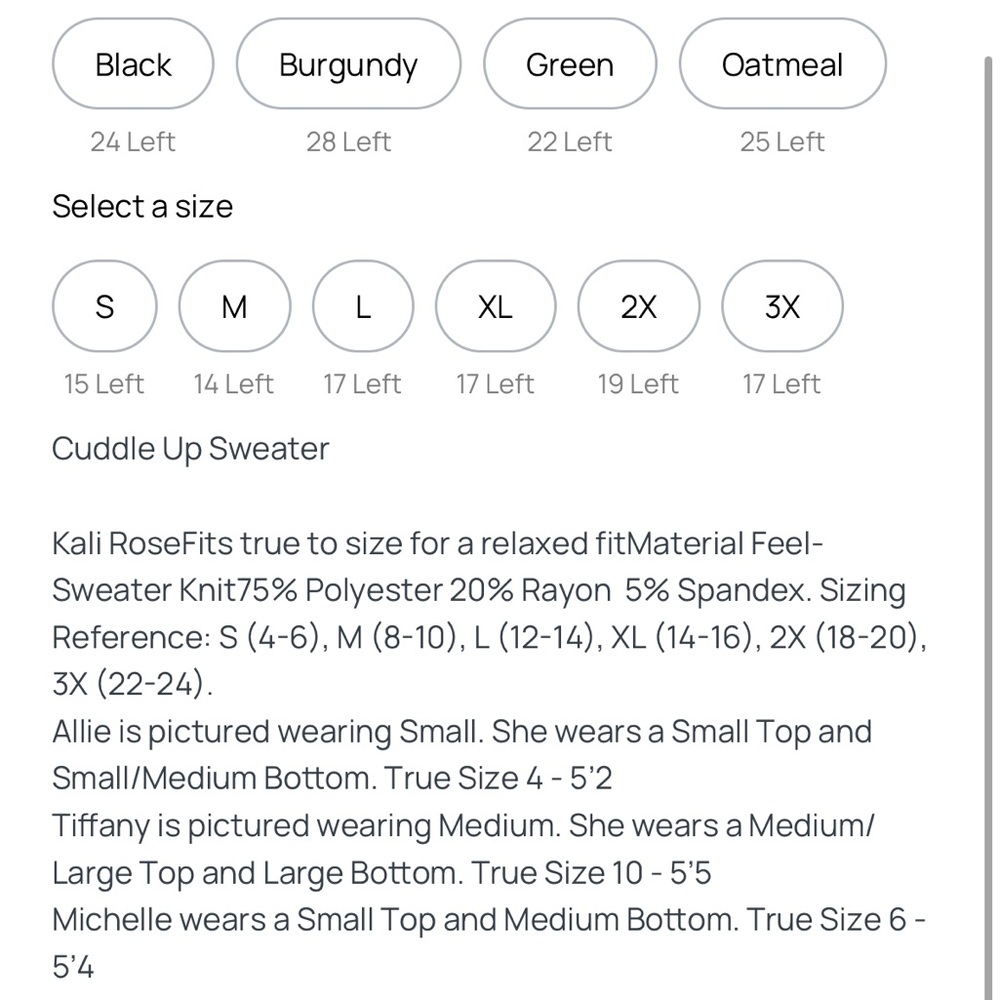Click the 'Select a size' heading

[142, 207]
